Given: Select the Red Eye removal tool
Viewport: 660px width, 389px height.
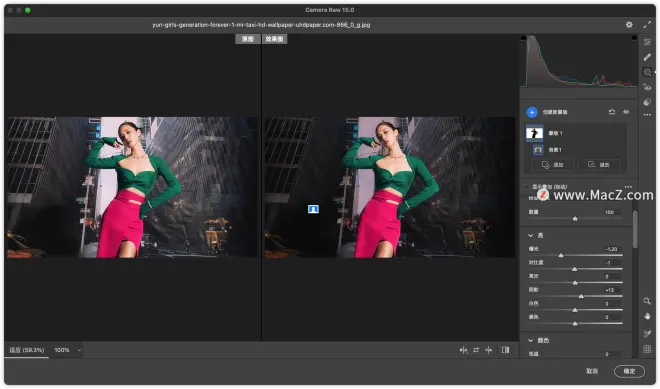Looking at the screenshot, I should pyautogui.click(x=647, y=87).
